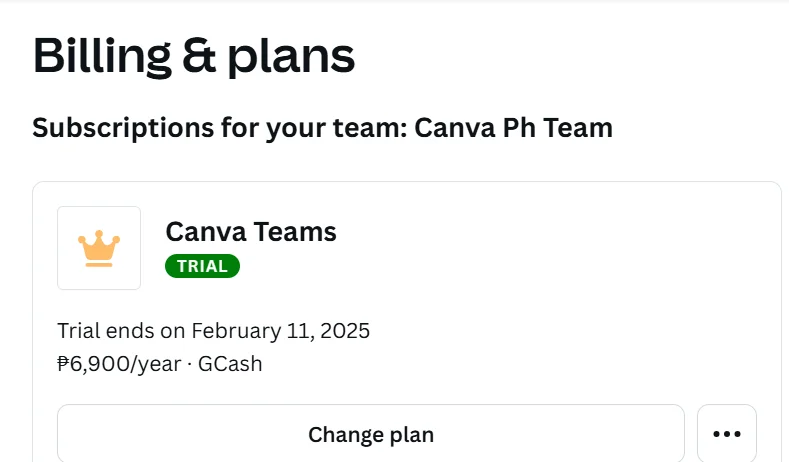Image resolution: width=789 pixels, height=462 pixels.
Task: Click the green TRIAL badge
Action: [x=202, y=266]
